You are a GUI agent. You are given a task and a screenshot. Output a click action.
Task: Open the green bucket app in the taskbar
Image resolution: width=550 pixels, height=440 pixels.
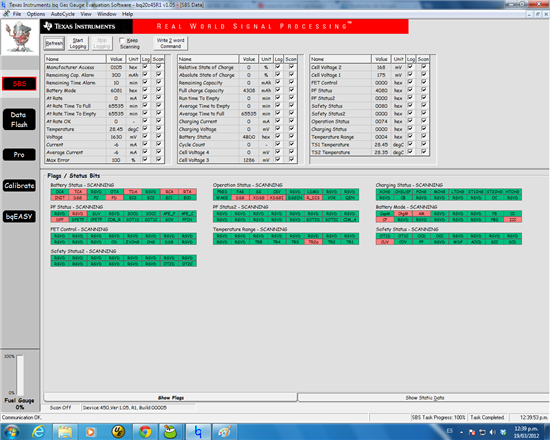(x=170, y=432)
